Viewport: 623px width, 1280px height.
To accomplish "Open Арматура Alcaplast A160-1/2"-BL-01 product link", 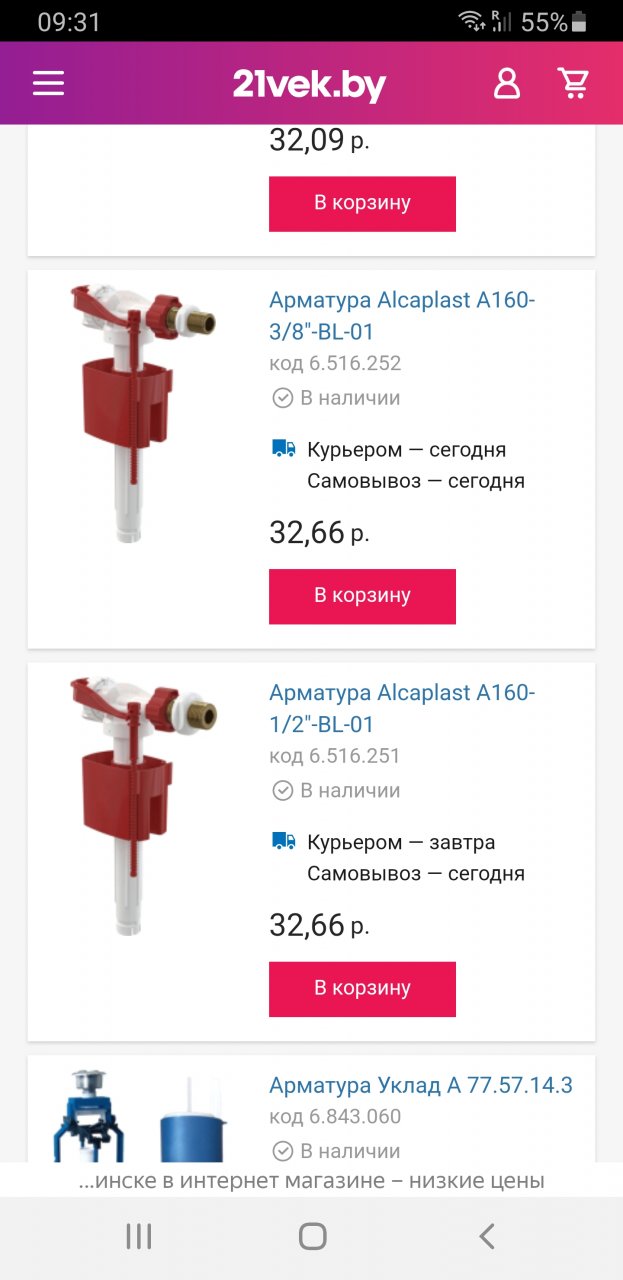I will (x=402, y=708).
